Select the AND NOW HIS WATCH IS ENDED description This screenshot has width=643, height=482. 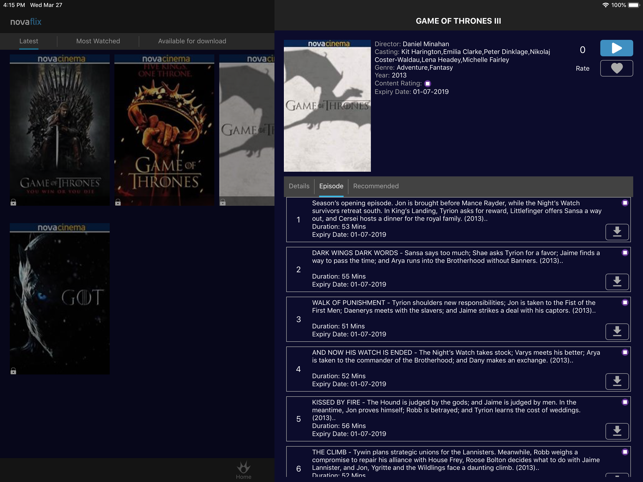click(456, 356)
